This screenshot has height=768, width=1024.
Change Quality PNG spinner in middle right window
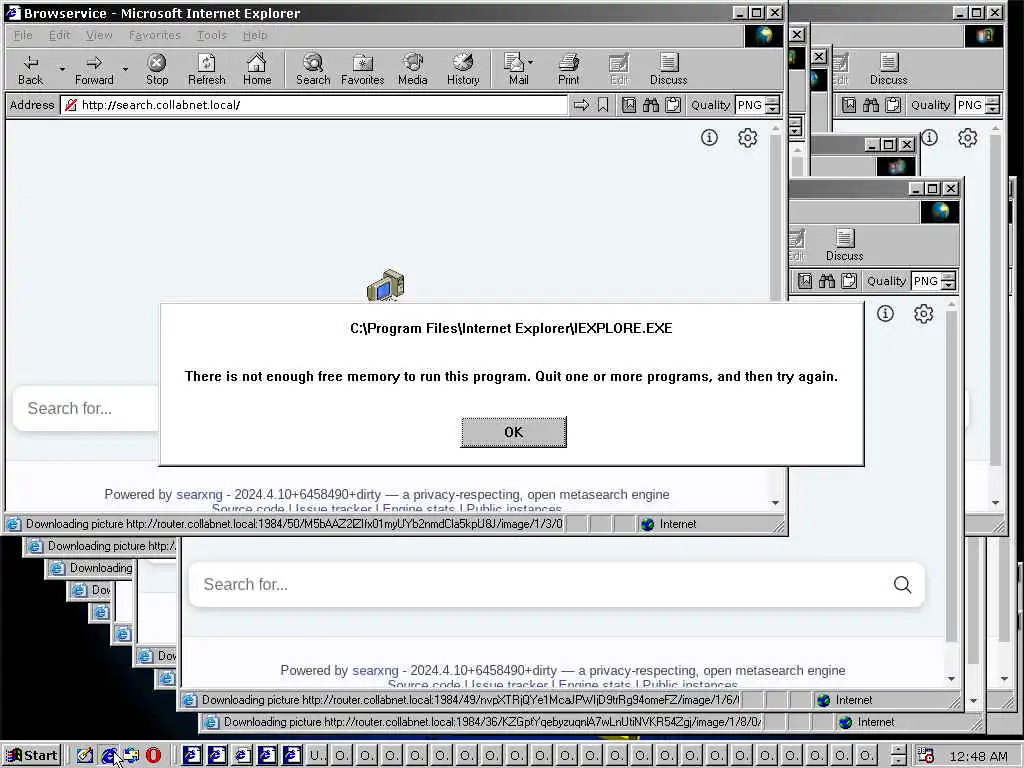pyautogui.click(x=948, y=281)
